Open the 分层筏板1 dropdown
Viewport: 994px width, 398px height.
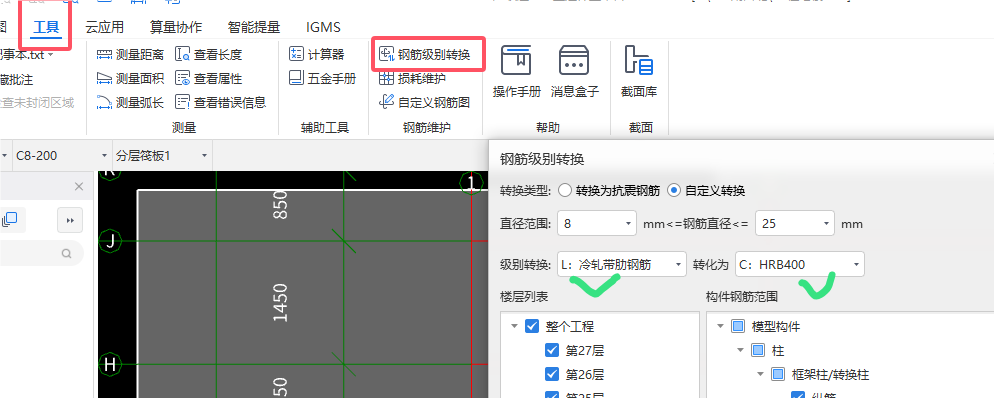tap(162, 155)
